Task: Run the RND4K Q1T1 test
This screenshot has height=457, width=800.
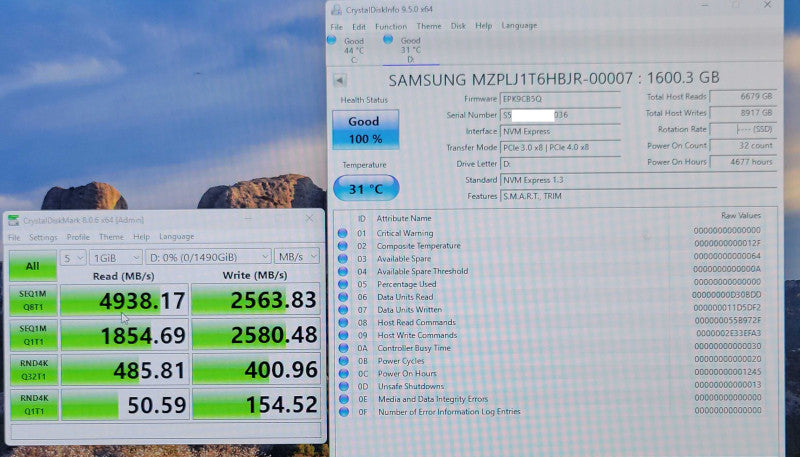Action: click(34, 405)
